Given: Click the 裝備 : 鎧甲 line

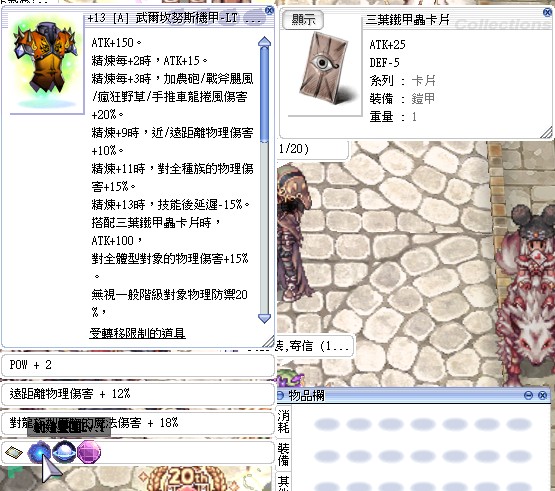Looking at the screenshot, I should (402, 98).
